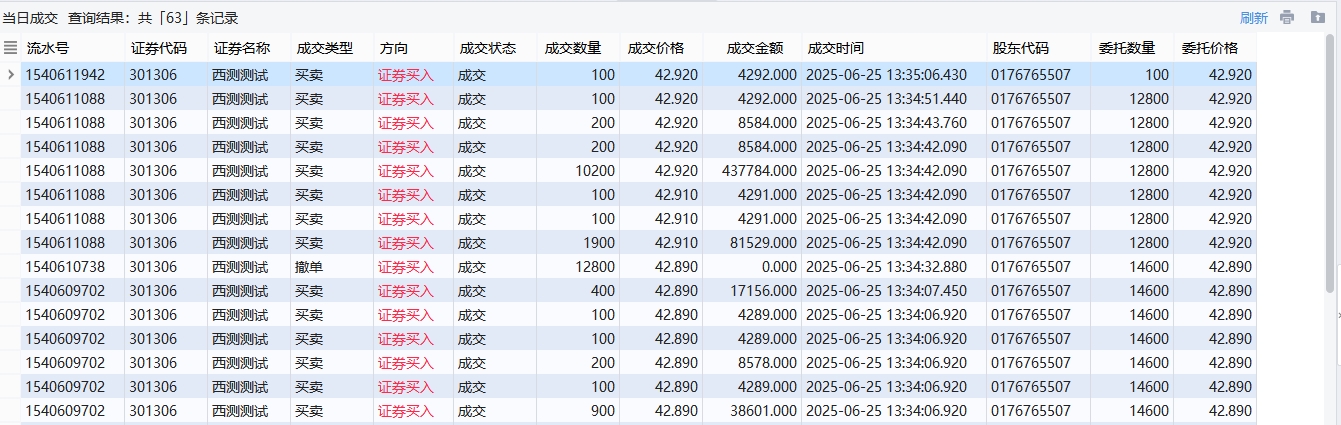Select the amount cell 38601.000
1341x425 pixels.
pyautogui.click(x=763, y=411)
